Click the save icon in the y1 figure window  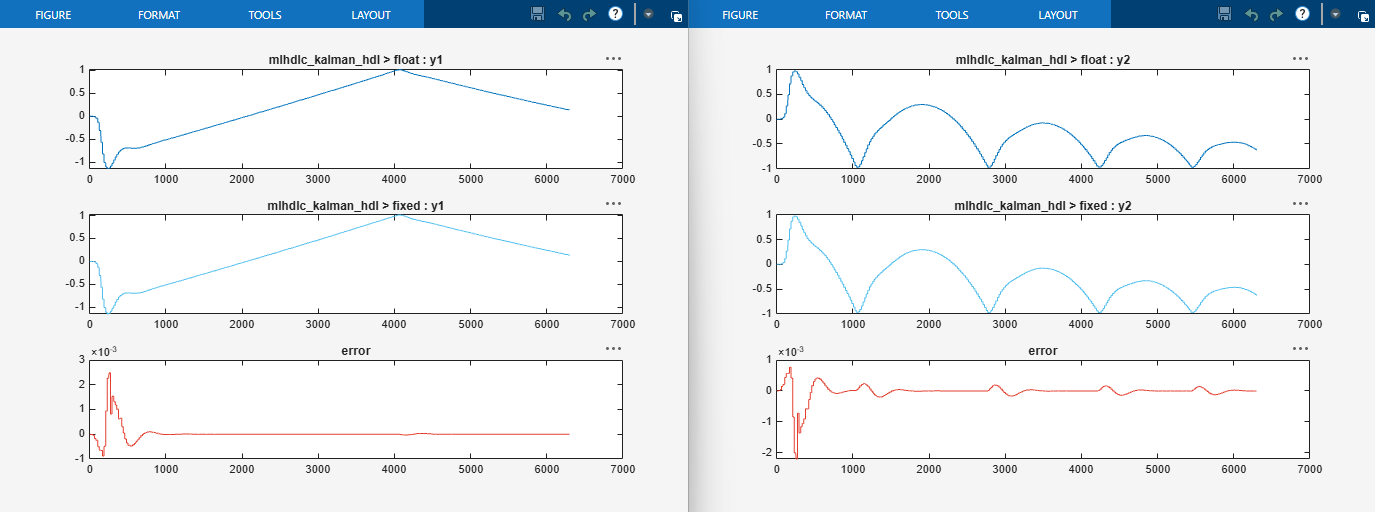(537, 14)
